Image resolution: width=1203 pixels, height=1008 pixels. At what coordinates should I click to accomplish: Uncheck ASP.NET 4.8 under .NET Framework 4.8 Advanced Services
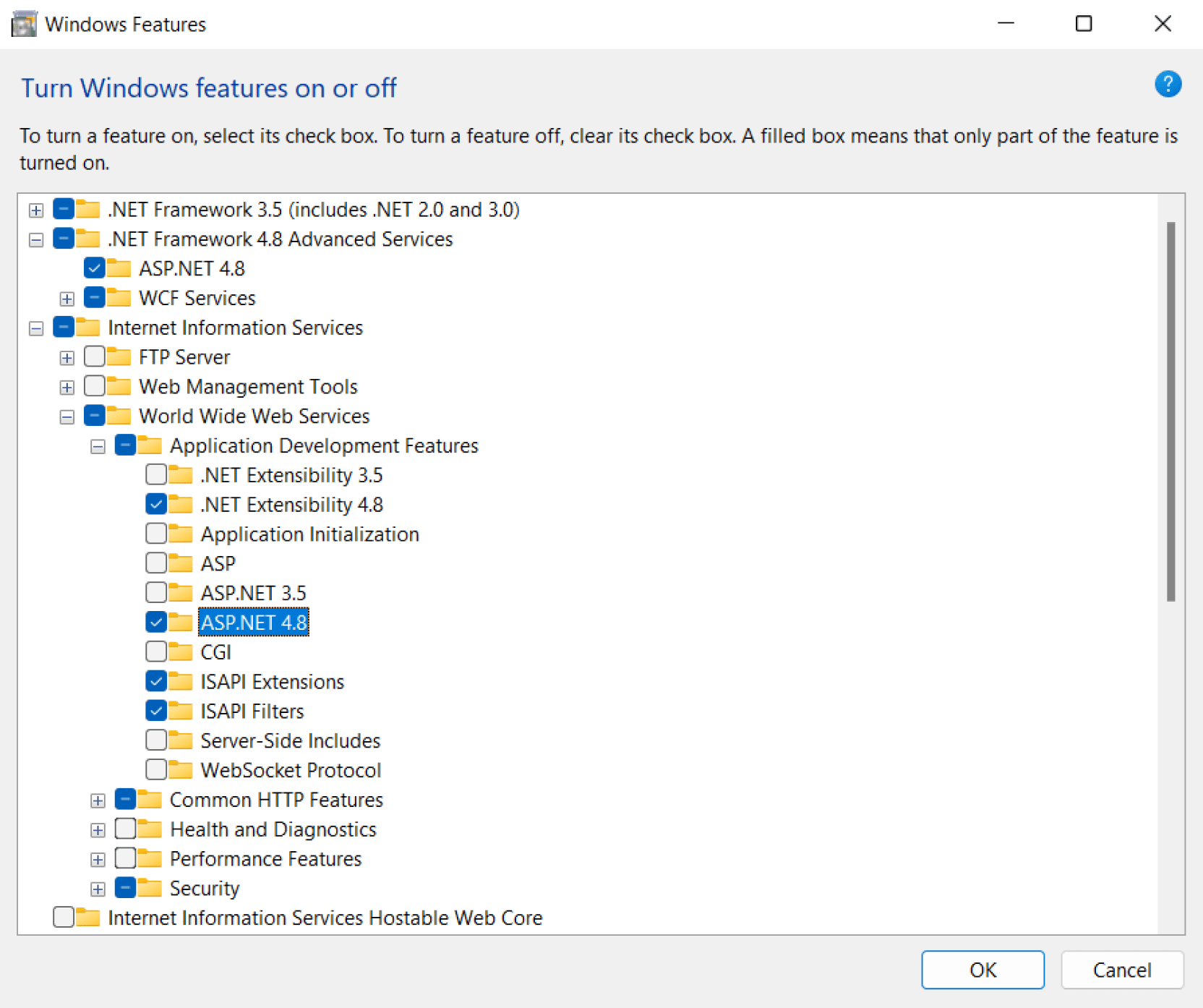[94, 268]
